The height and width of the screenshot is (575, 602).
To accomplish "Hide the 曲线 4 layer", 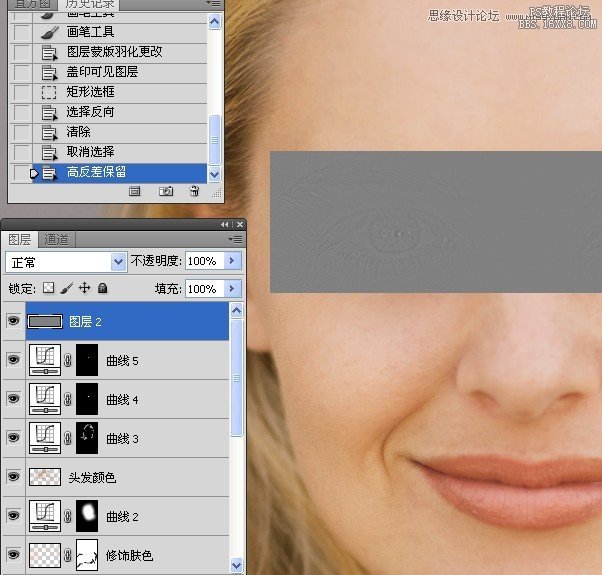I will 13,398.
